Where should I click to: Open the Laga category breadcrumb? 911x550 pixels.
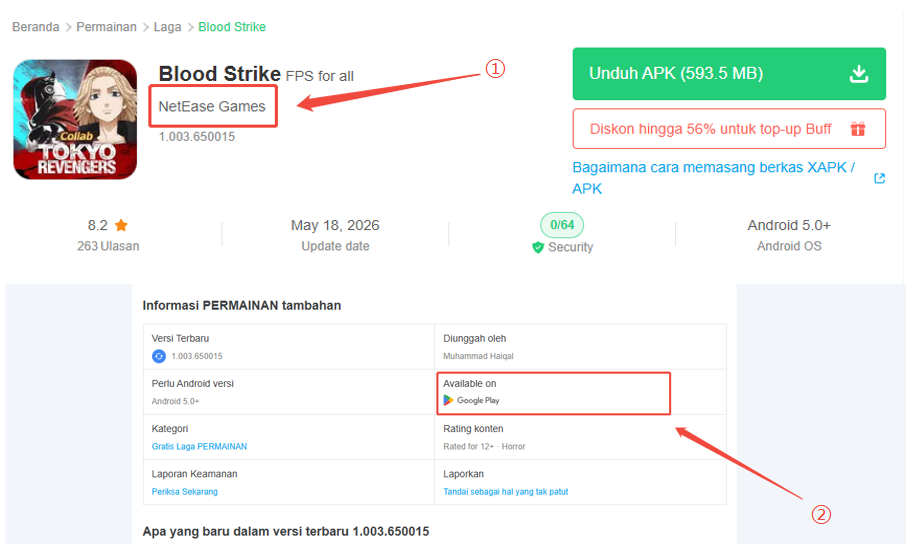pos(167,27)
